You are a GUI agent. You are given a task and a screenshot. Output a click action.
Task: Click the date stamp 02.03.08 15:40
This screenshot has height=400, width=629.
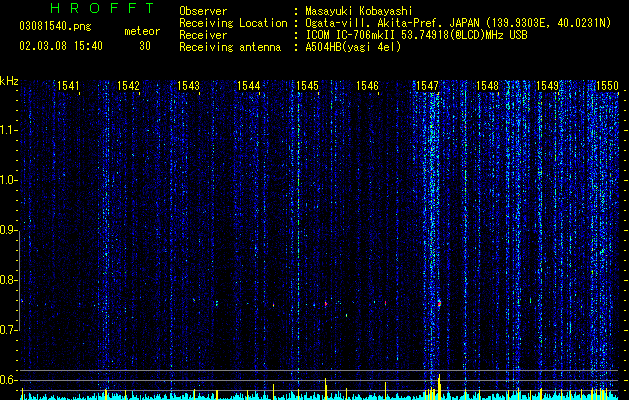tap(61, 46)
